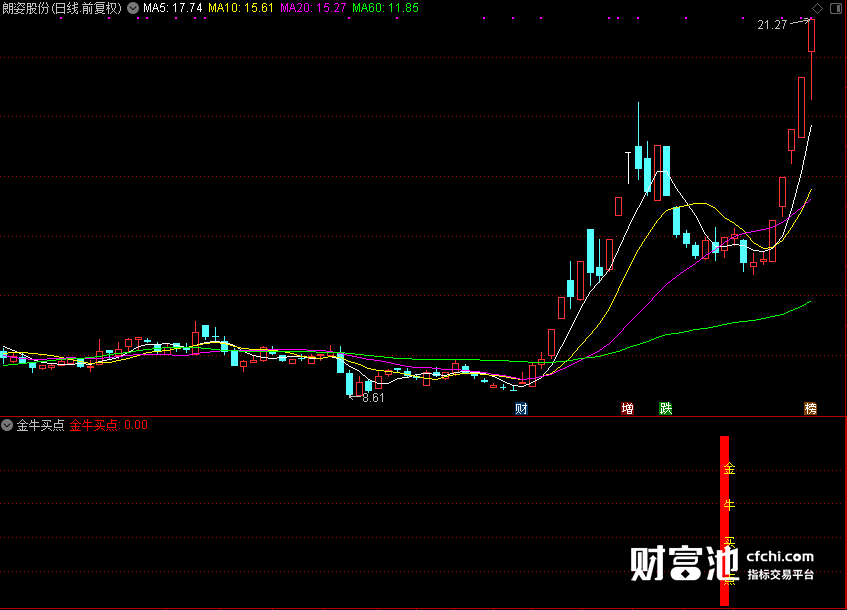
Task: Expand the 金牛买点 indicator dropdown arrow
Action: [7, 425]
